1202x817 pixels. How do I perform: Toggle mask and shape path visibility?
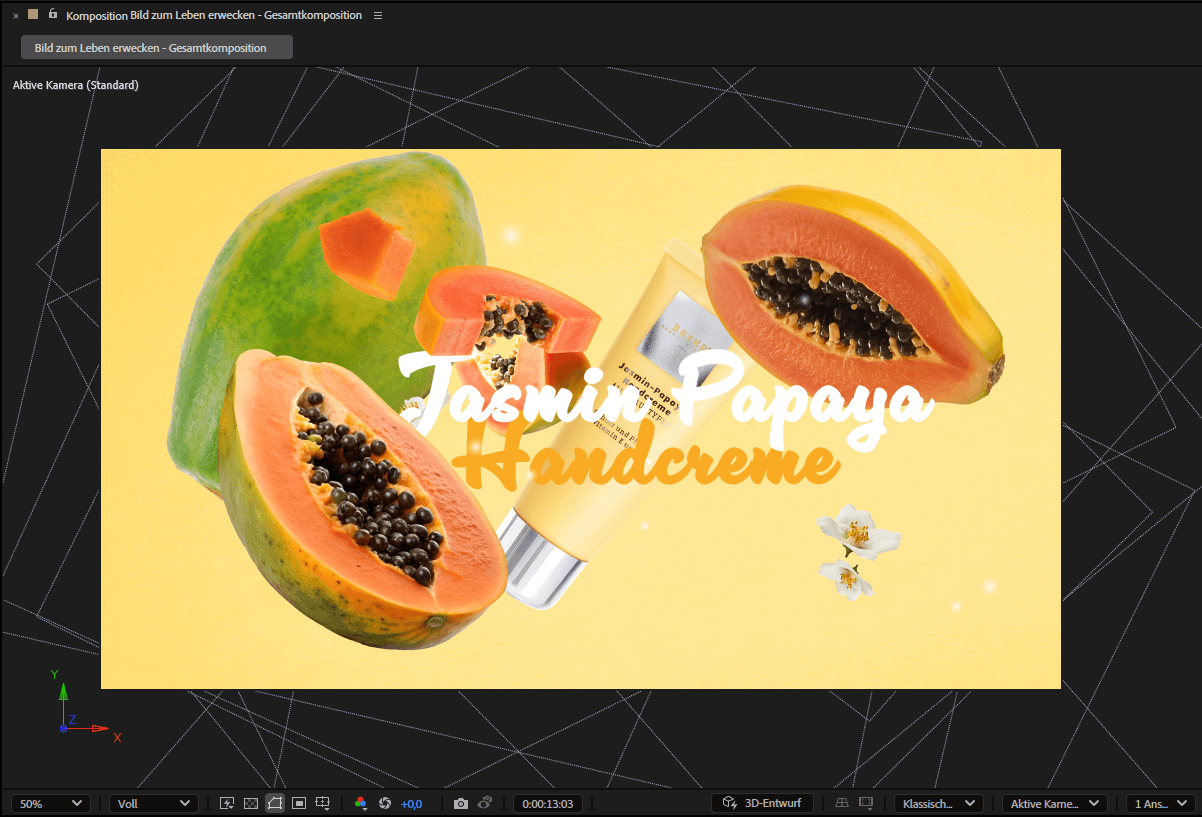tap(275, 803)
